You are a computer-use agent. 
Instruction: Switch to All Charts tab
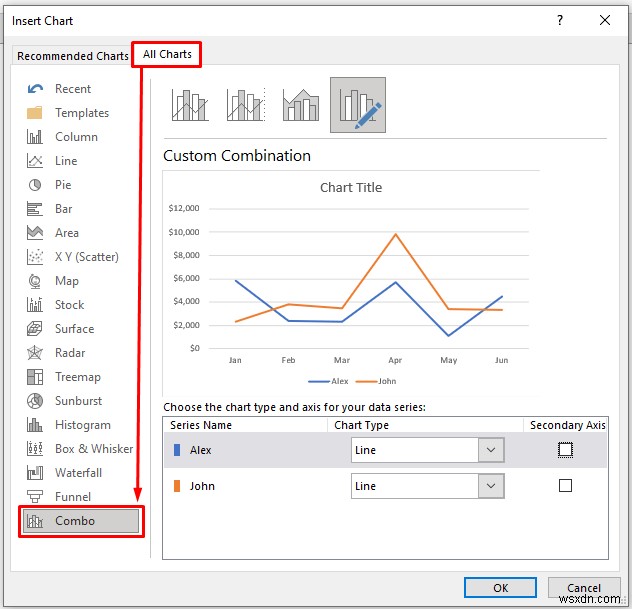click(167, 54)
